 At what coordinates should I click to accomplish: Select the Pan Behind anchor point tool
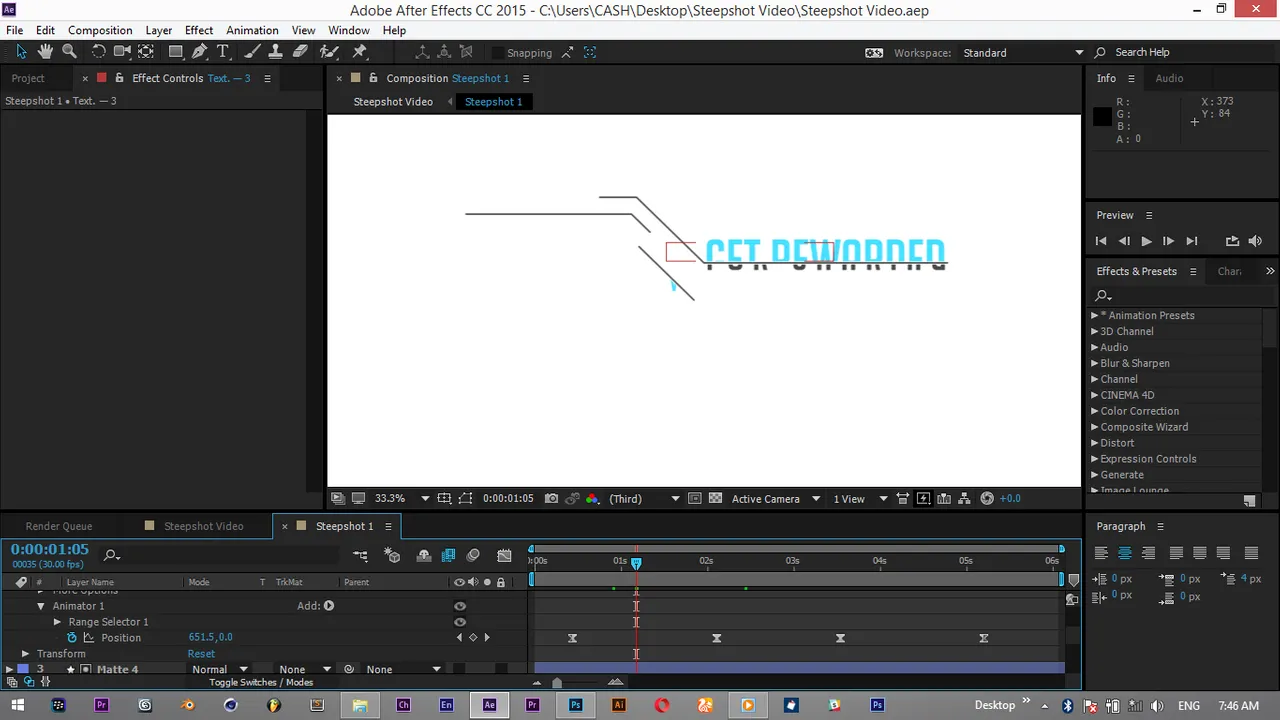146,52
